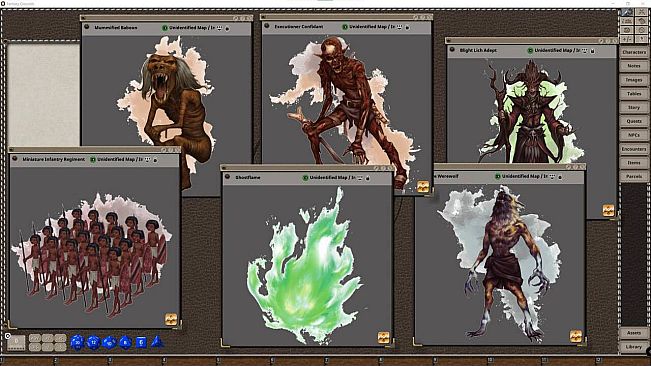Toggle the lock icon on Executioner Confidant
651x366 pixels.
(407, 27)
